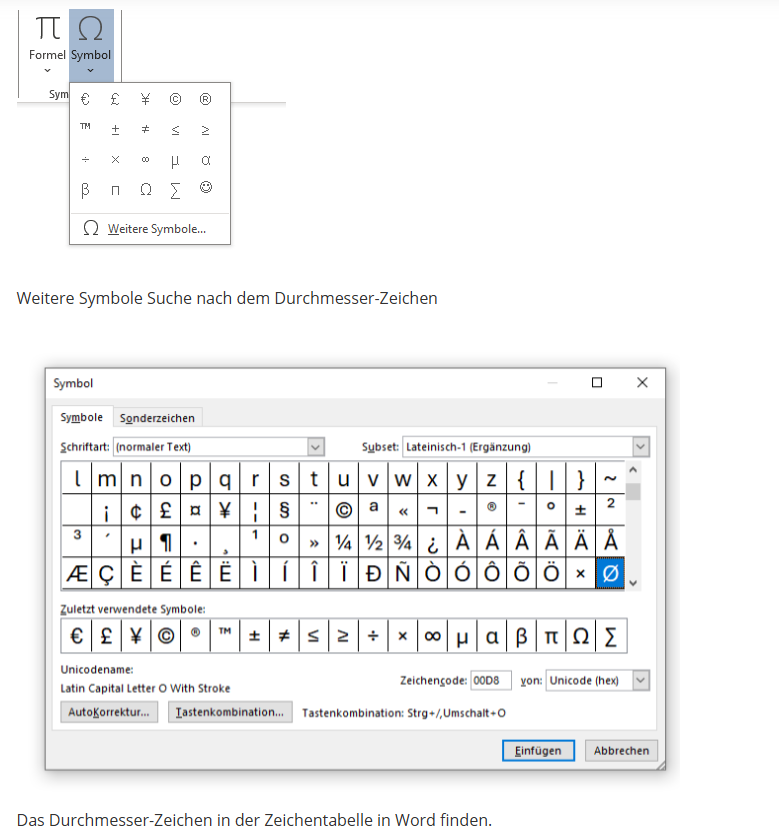Insert the Division sign from the Symbol dropdown
This screenshot has width=779, height=835.
click(x=85, y=160)
